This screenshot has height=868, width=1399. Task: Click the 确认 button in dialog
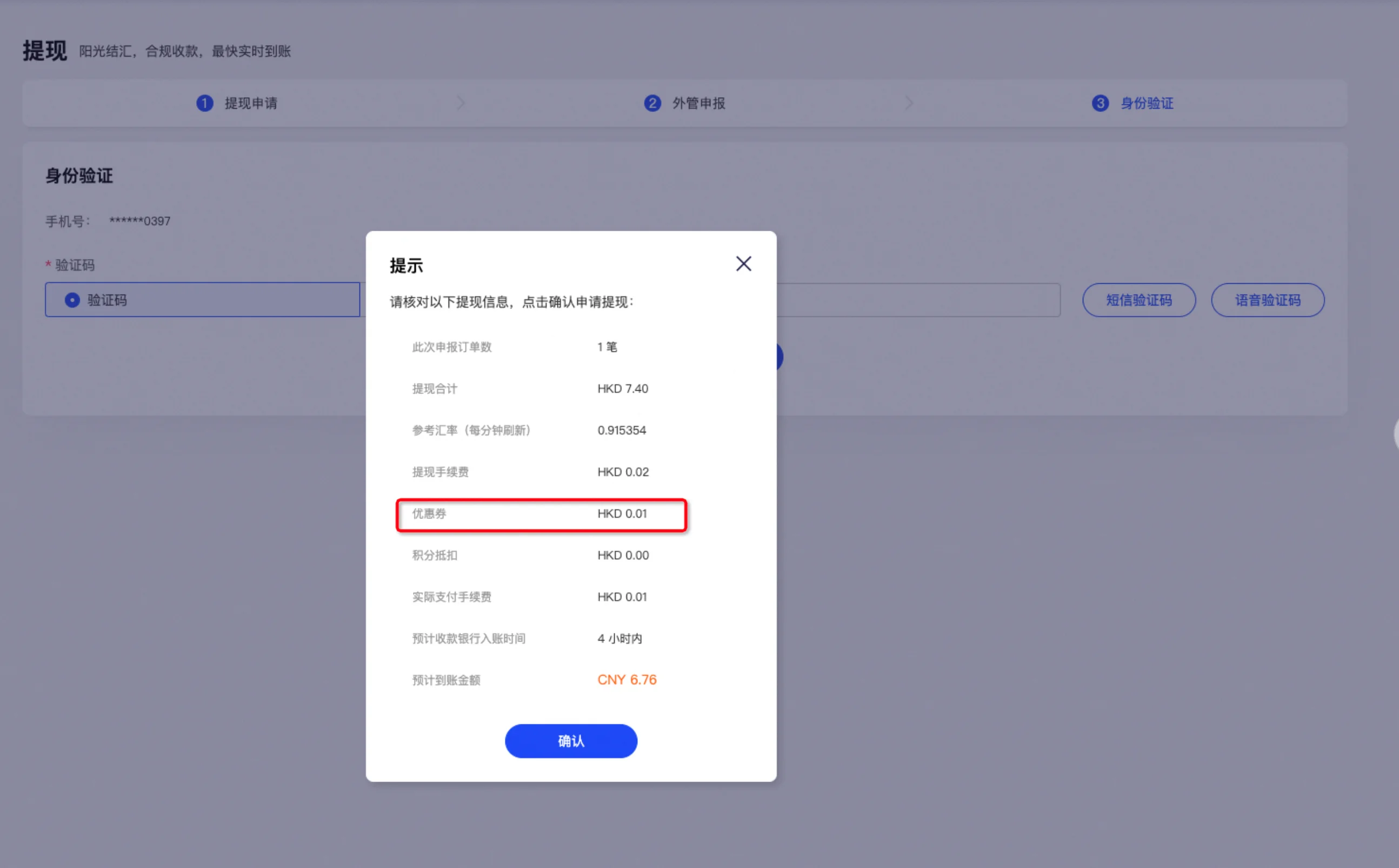pos(571,740)
